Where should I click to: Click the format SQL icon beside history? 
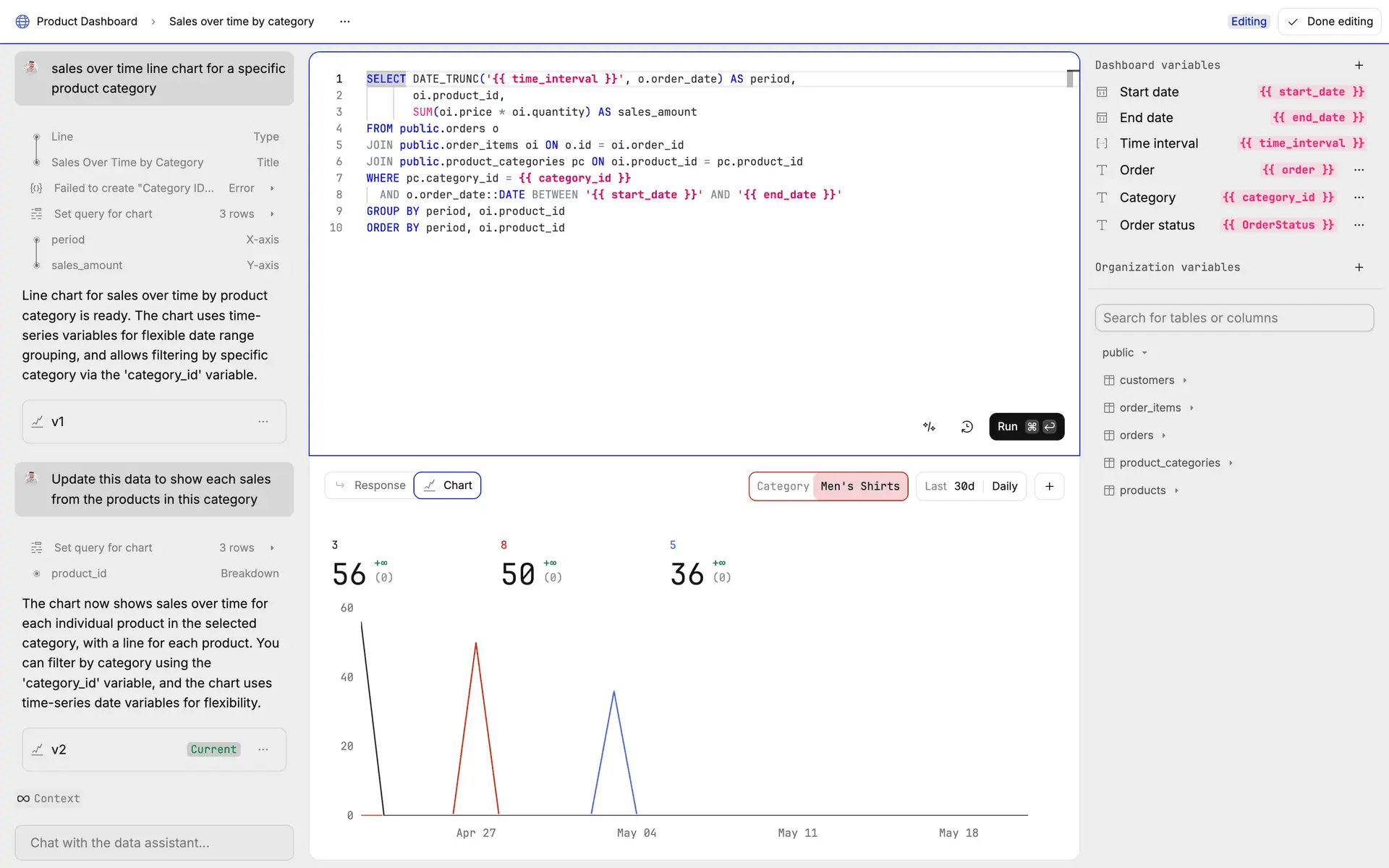point(930,427)
